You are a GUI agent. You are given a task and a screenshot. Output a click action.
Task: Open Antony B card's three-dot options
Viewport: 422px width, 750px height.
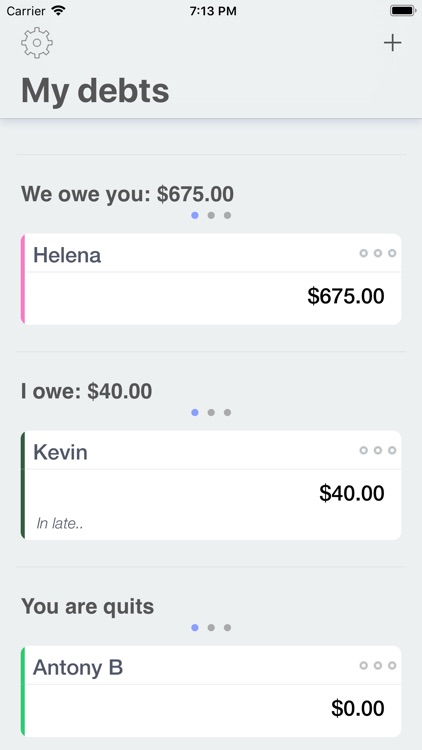(x=378, y=665)
